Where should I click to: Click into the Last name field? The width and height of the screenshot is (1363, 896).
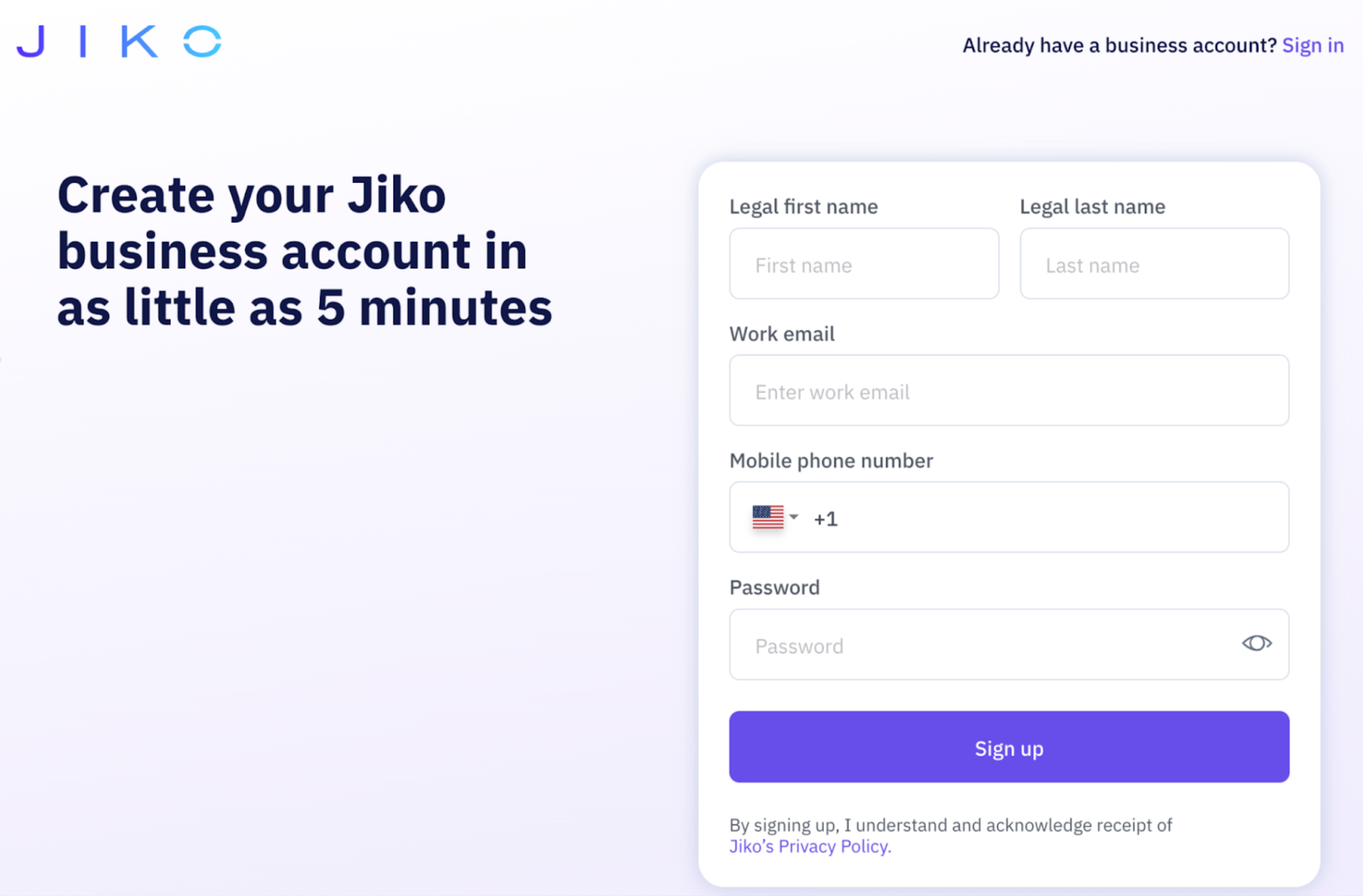(1154, 264)
